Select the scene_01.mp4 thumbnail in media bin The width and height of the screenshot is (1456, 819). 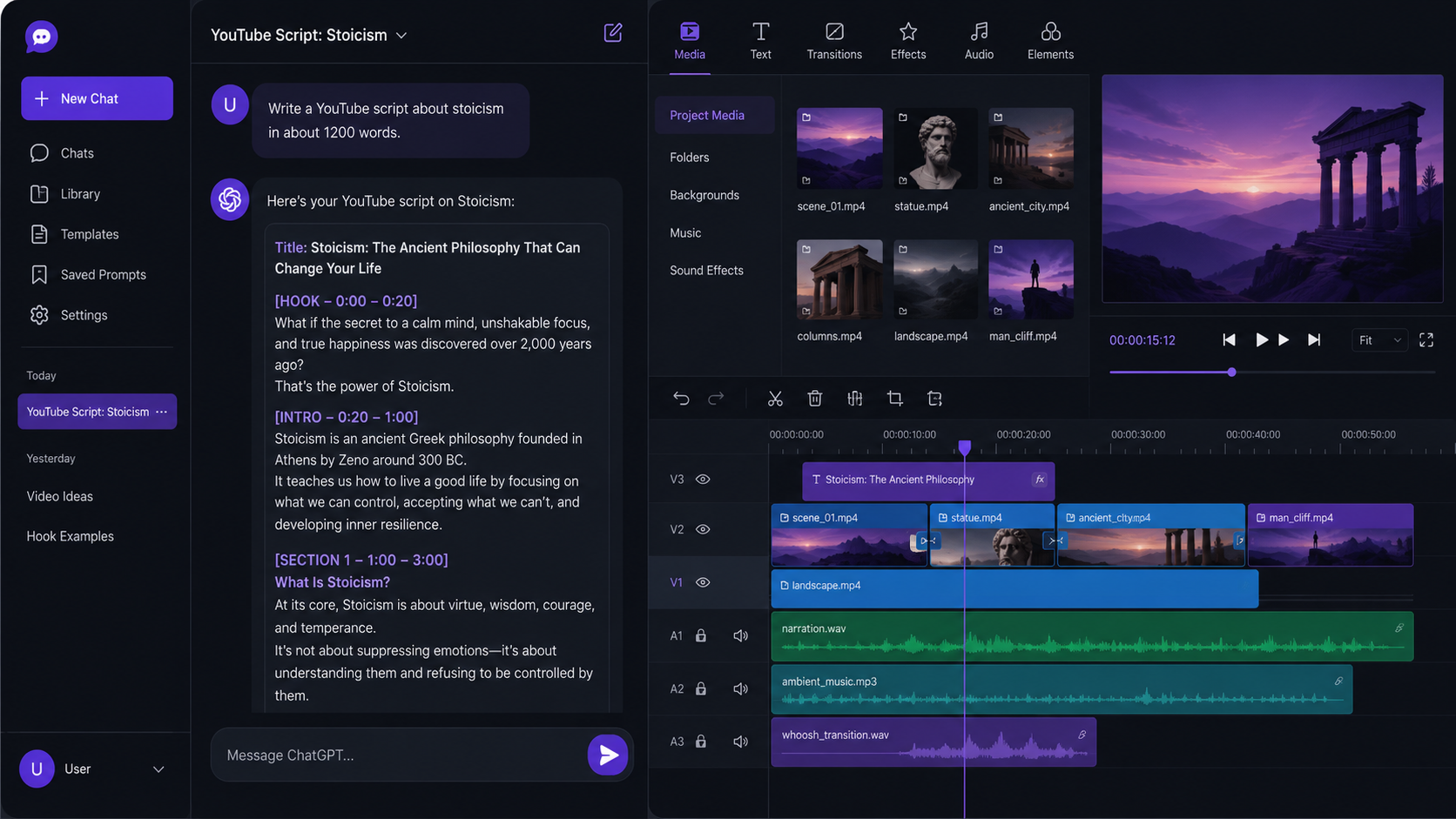tap(839, 148)
